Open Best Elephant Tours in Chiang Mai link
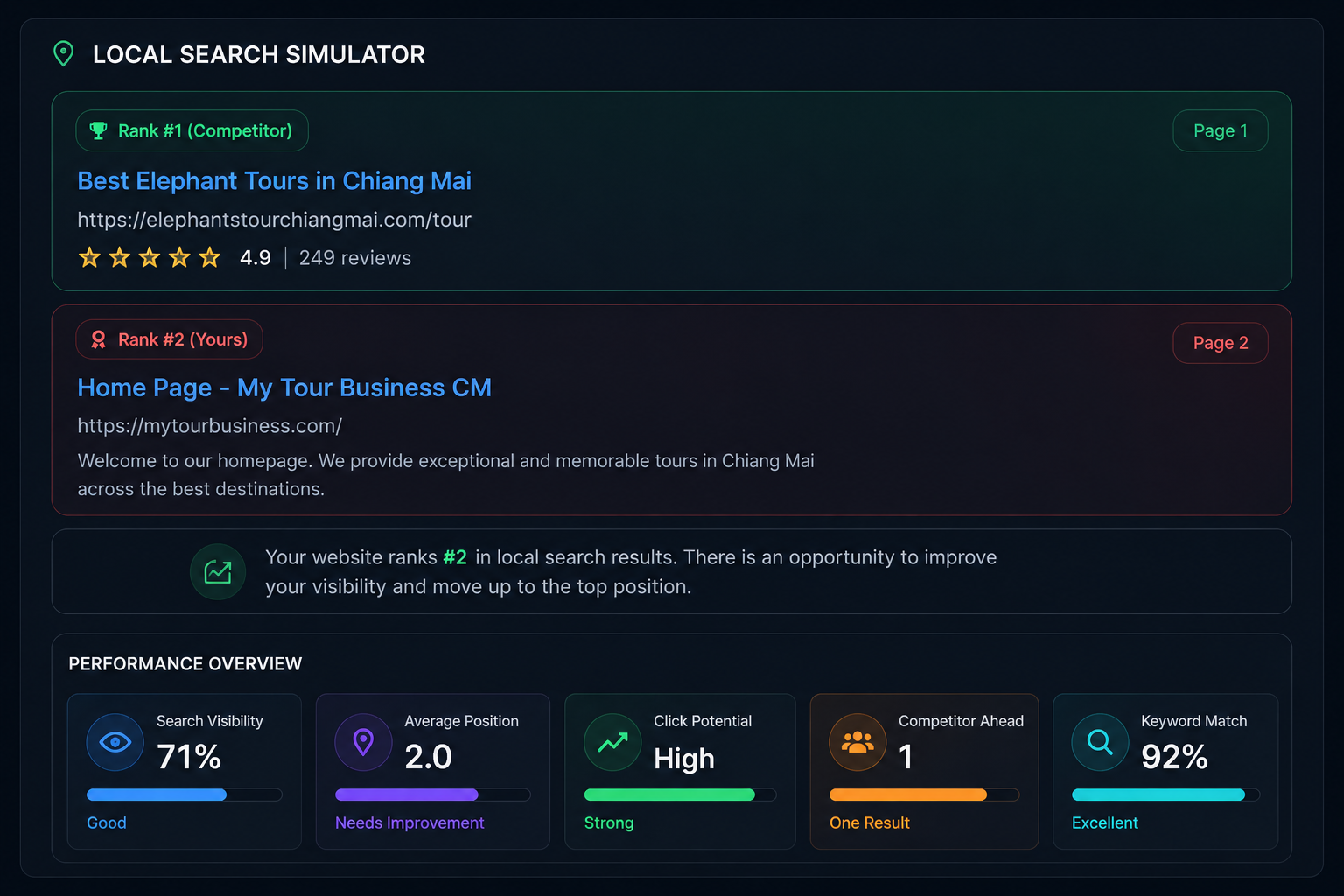The height and width of the screenshot is (896, 1344). pos(274,180)
